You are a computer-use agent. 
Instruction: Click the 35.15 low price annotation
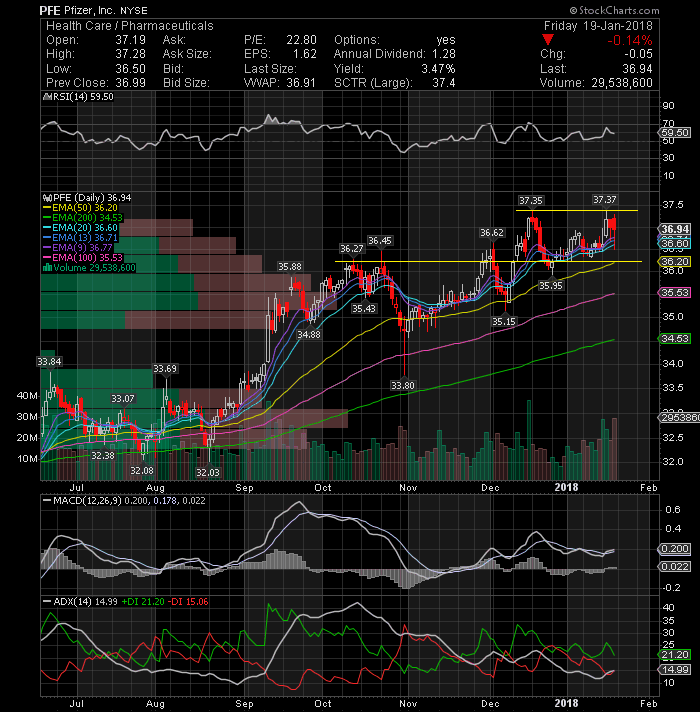pyautogui.click(x=504, y=321)
